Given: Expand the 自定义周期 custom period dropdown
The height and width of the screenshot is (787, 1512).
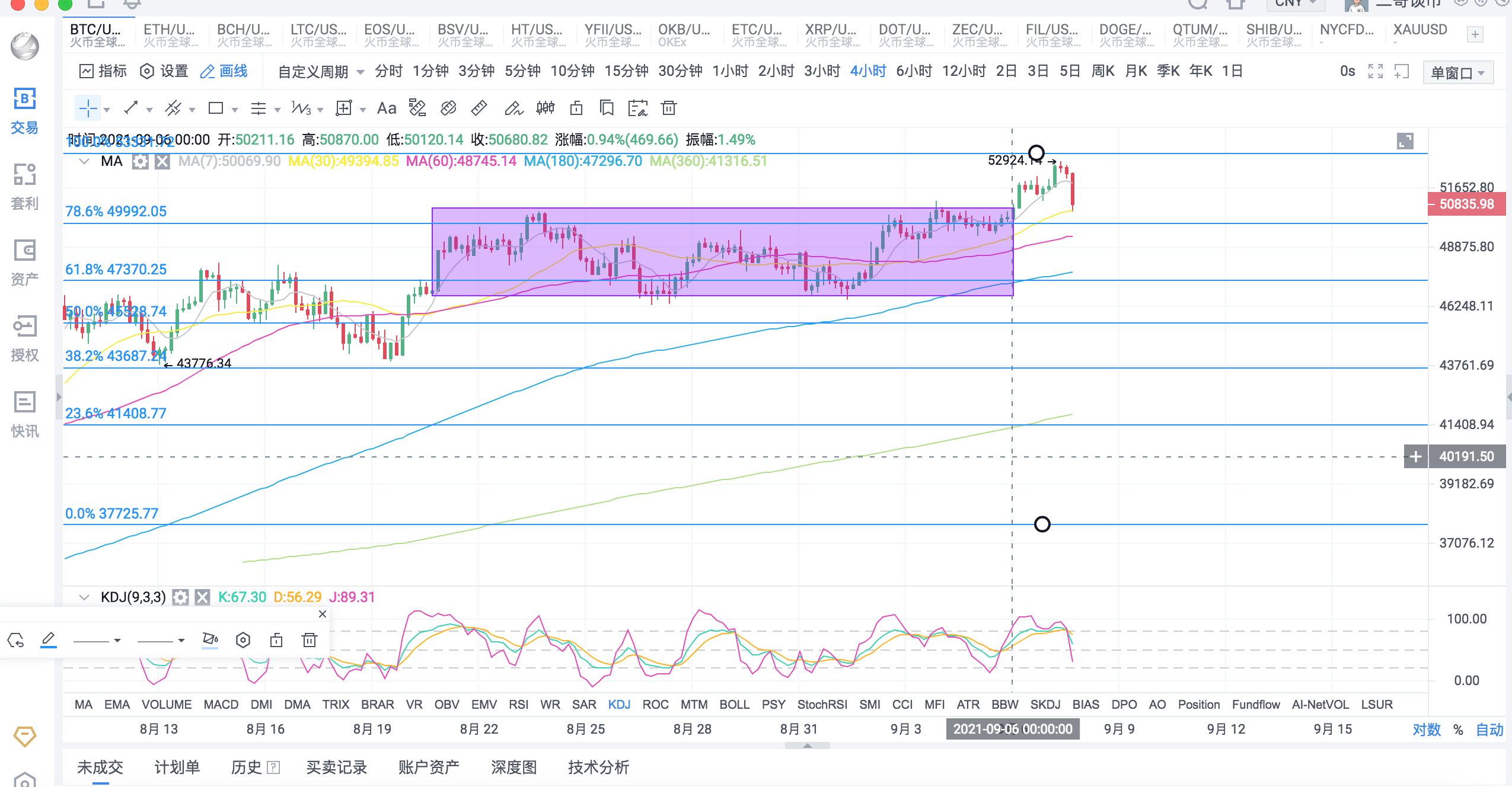Looking at the screenshot, I should [x=321, y=72].
